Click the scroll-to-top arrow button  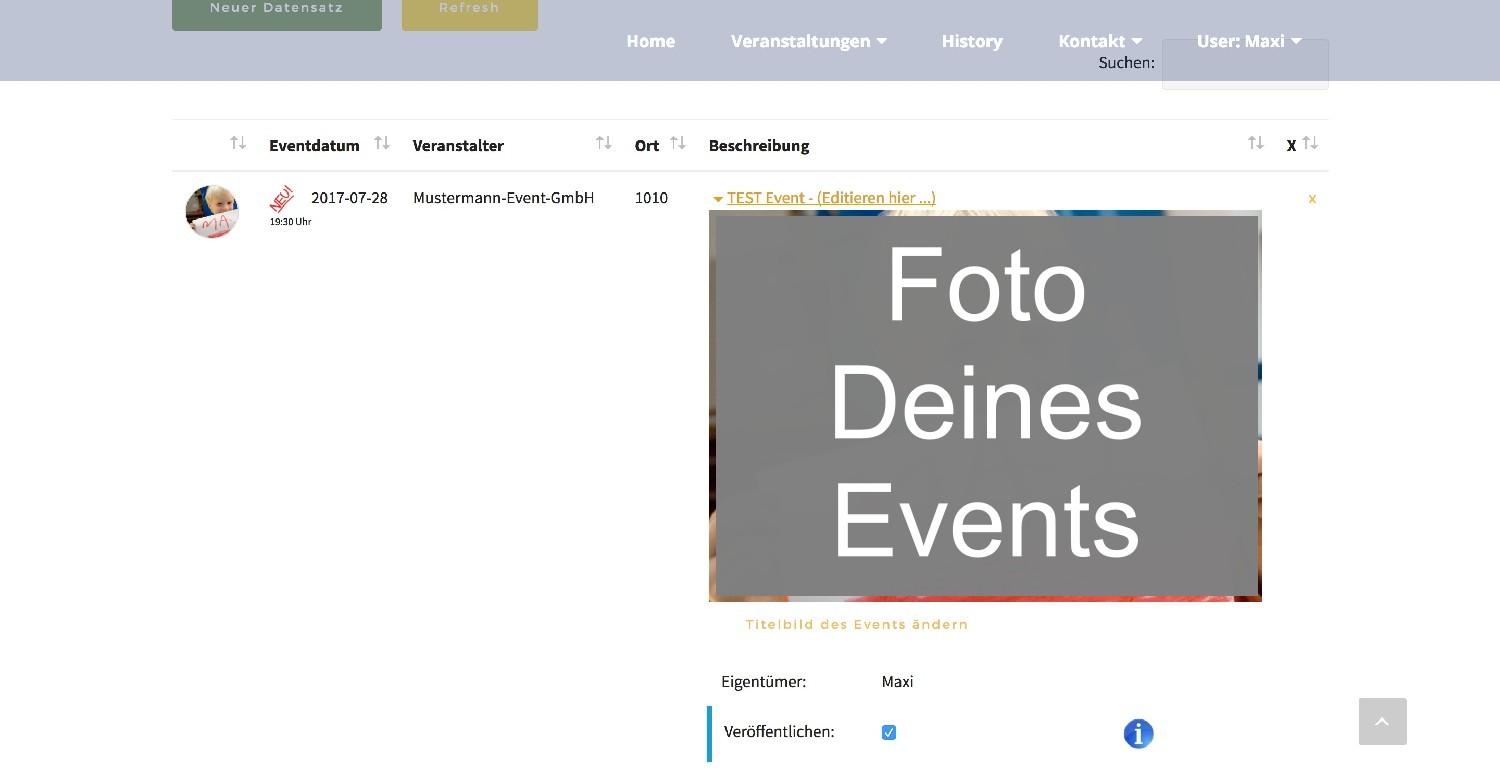tap(1382, 721)
